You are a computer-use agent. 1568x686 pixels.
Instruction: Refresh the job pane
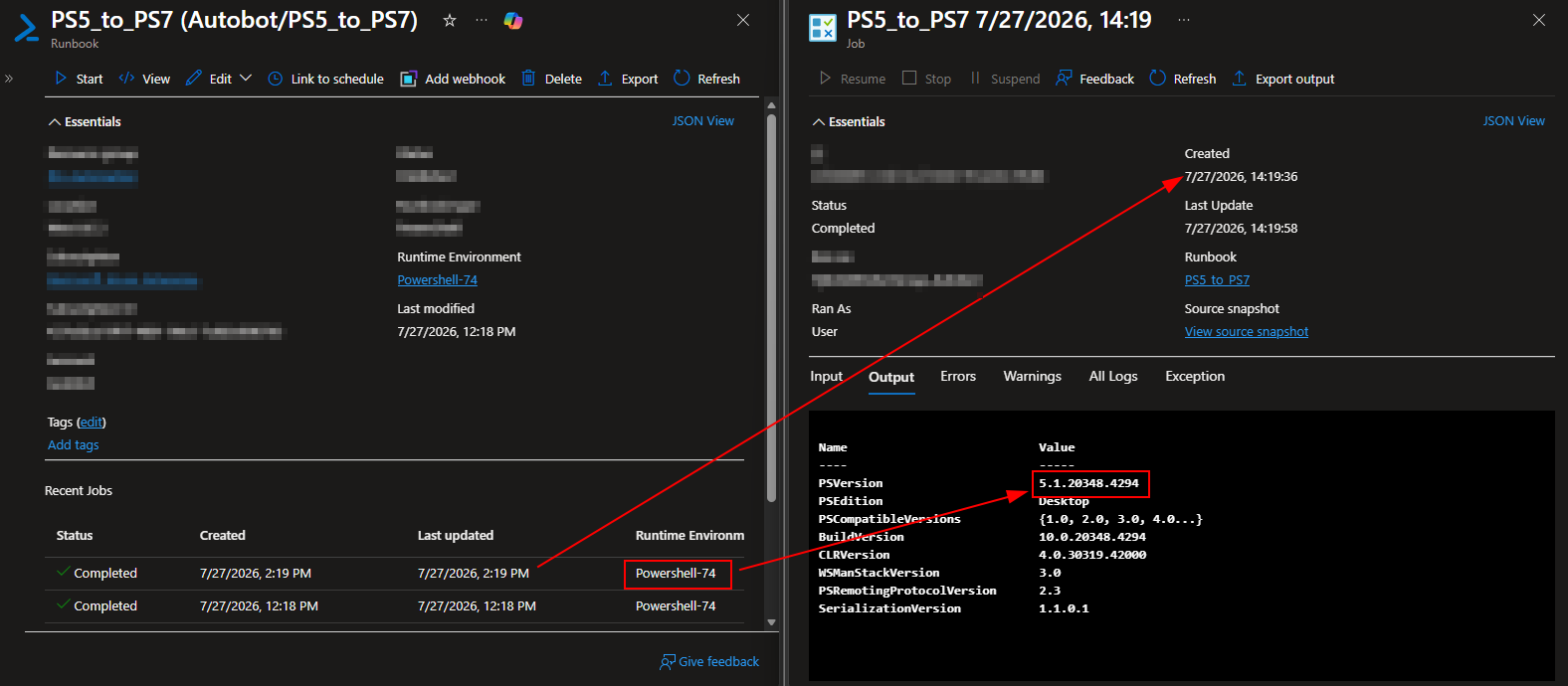(1183, 79)
